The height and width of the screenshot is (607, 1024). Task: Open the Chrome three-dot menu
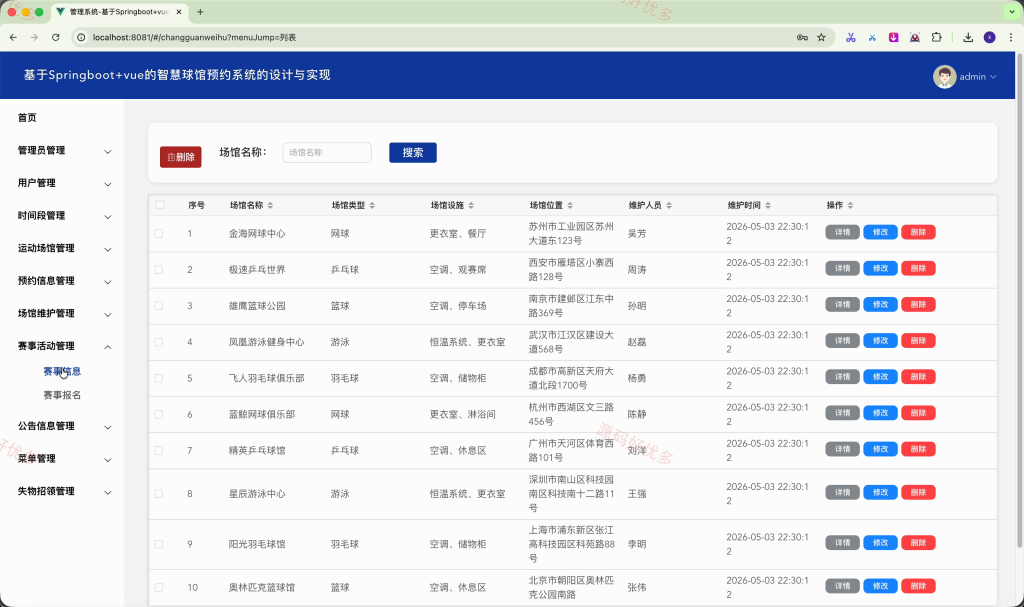(1010, 37)
